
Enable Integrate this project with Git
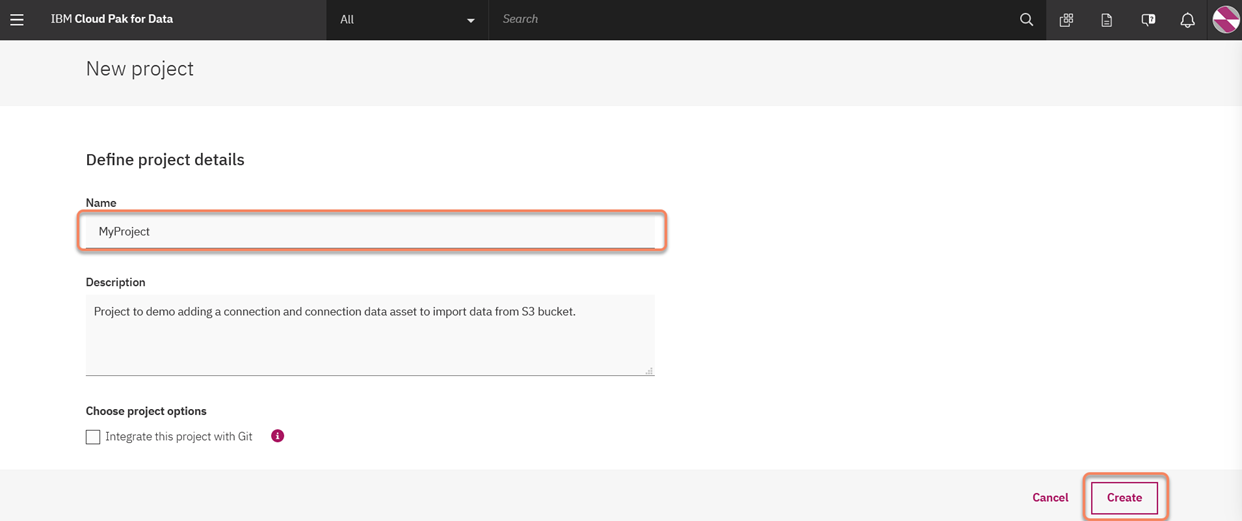pos(93,437)
